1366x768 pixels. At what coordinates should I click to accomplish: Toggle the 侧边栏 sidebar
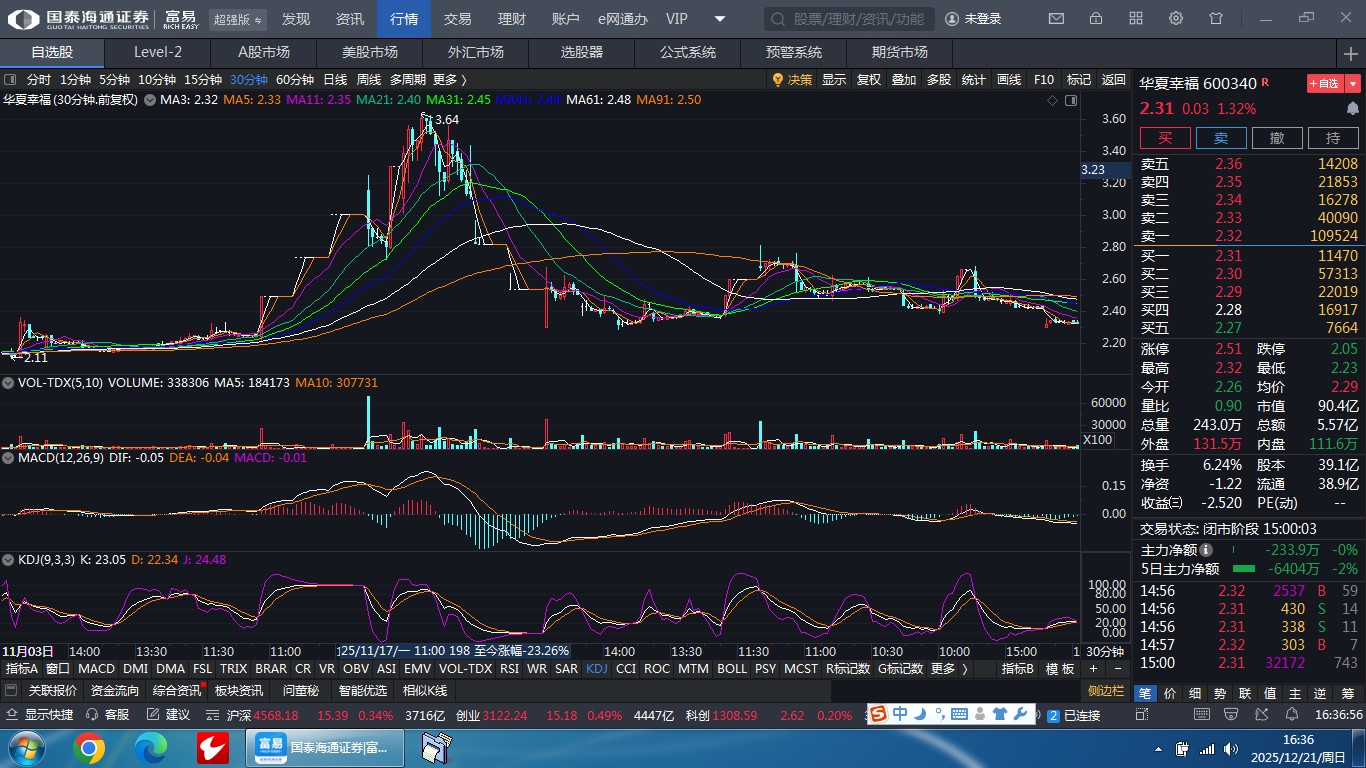click(x=1106, y=691)
